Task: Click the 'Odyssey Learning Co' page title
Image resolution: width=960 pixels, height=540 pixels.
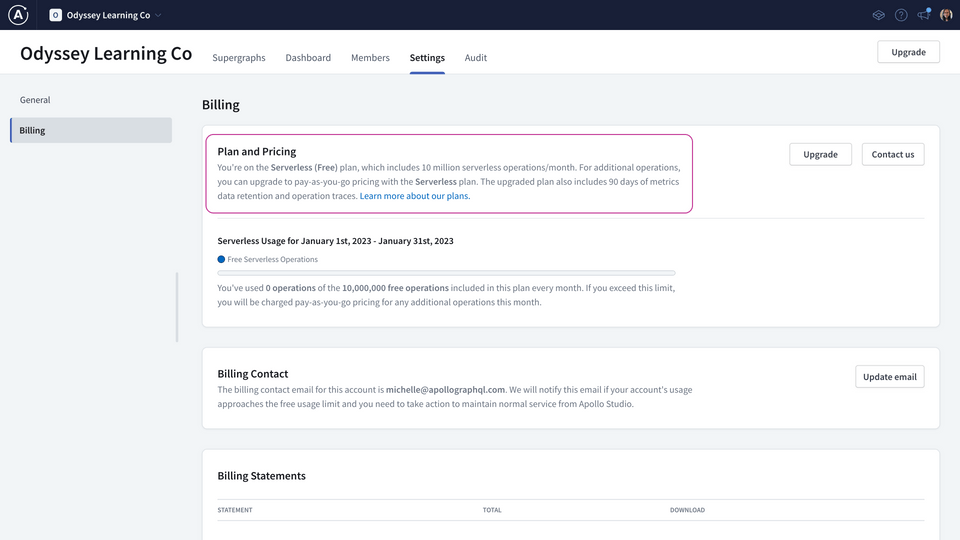Action: [x=106, y=53]
